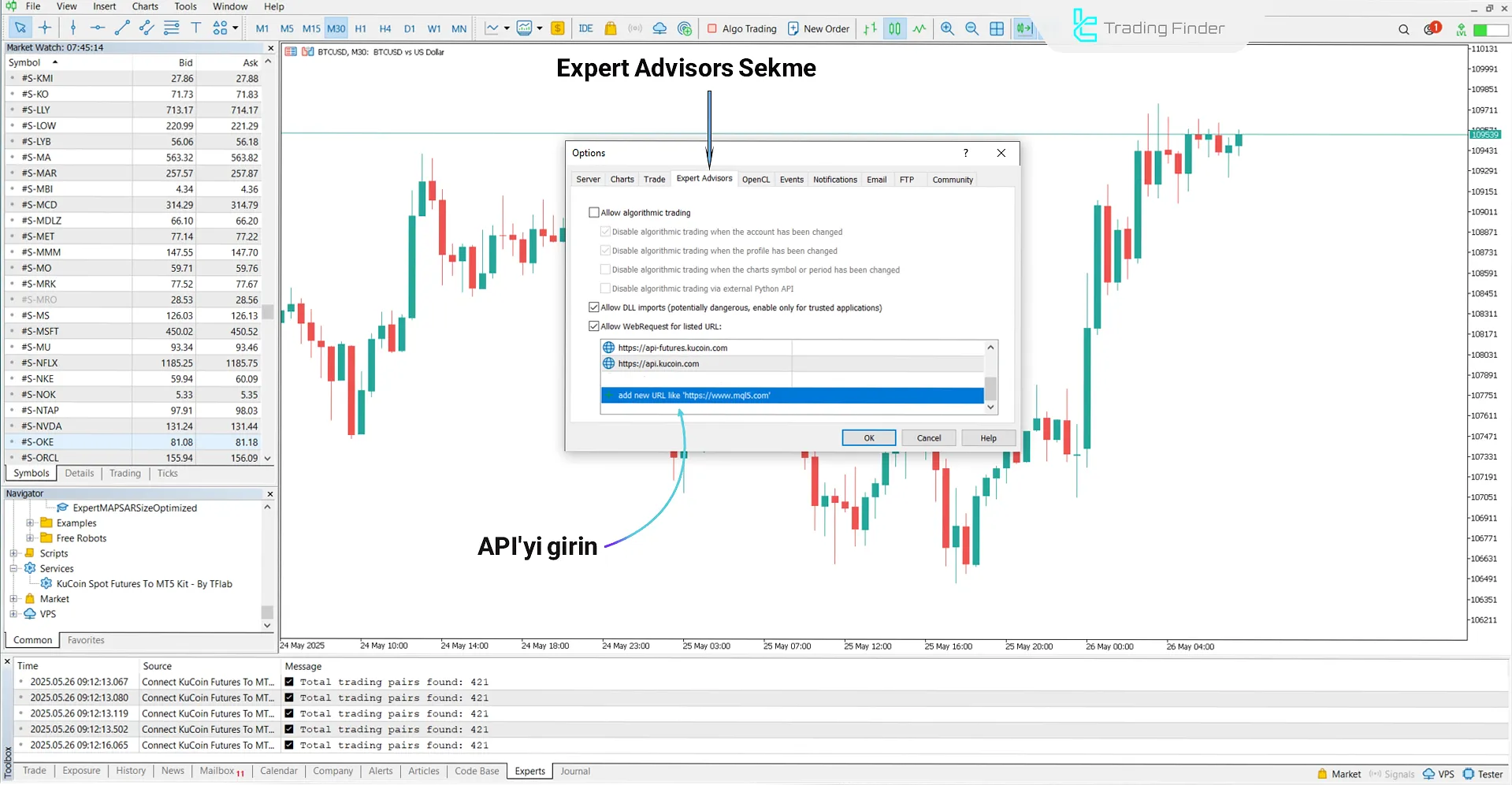The height and width of the screenshot is (785, 1512).
Task: Select the text label tool
Action: click(x=195, y=28)
